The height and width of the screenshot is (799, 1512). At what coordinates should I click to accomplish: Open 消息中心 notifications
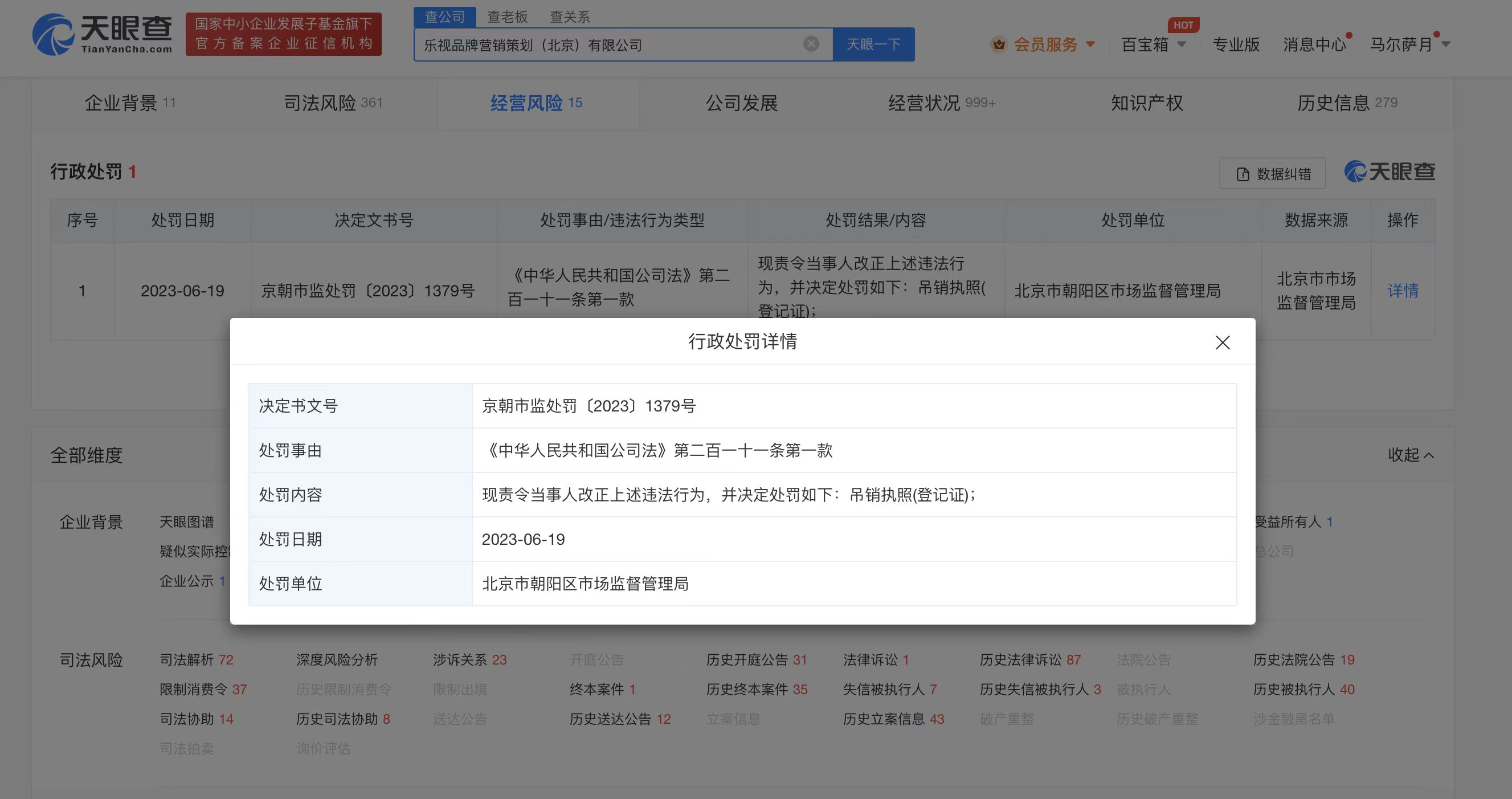tap(1314, 44)
